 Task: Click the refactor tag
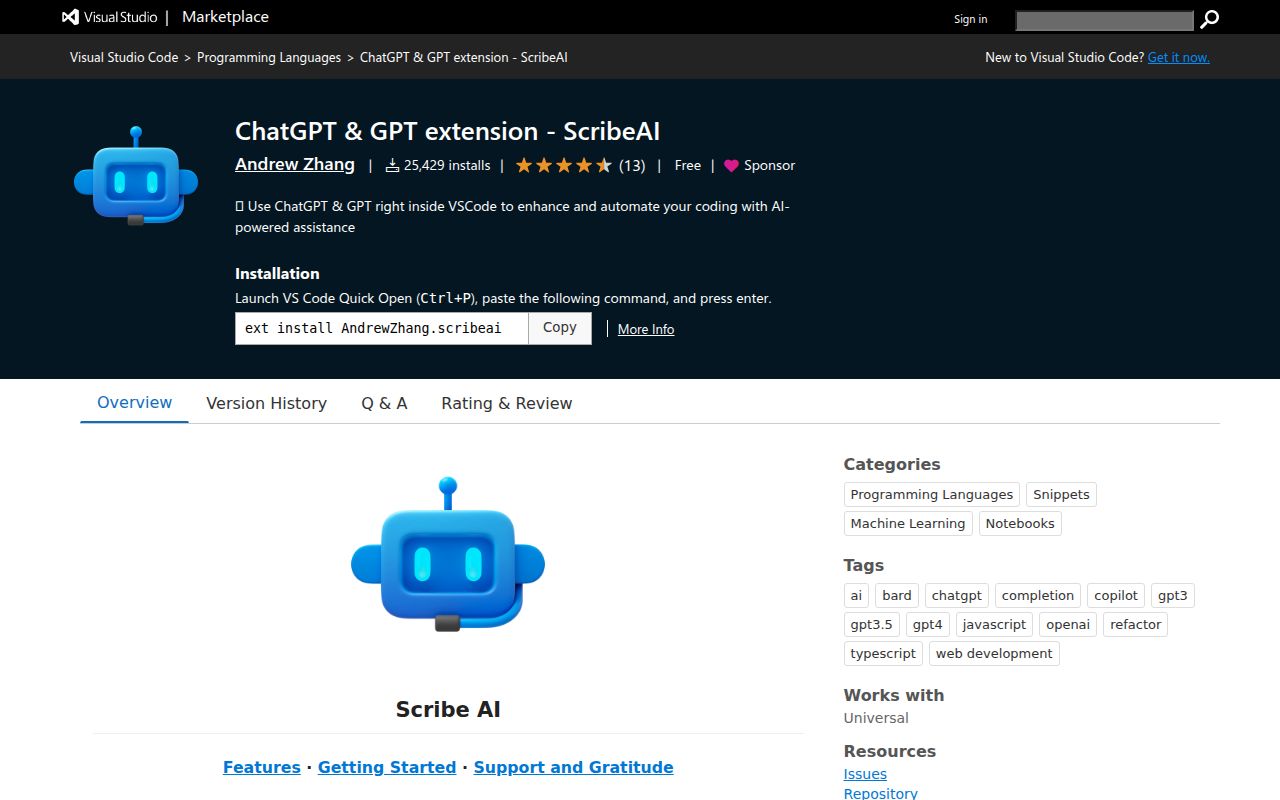click(1136, 624)
